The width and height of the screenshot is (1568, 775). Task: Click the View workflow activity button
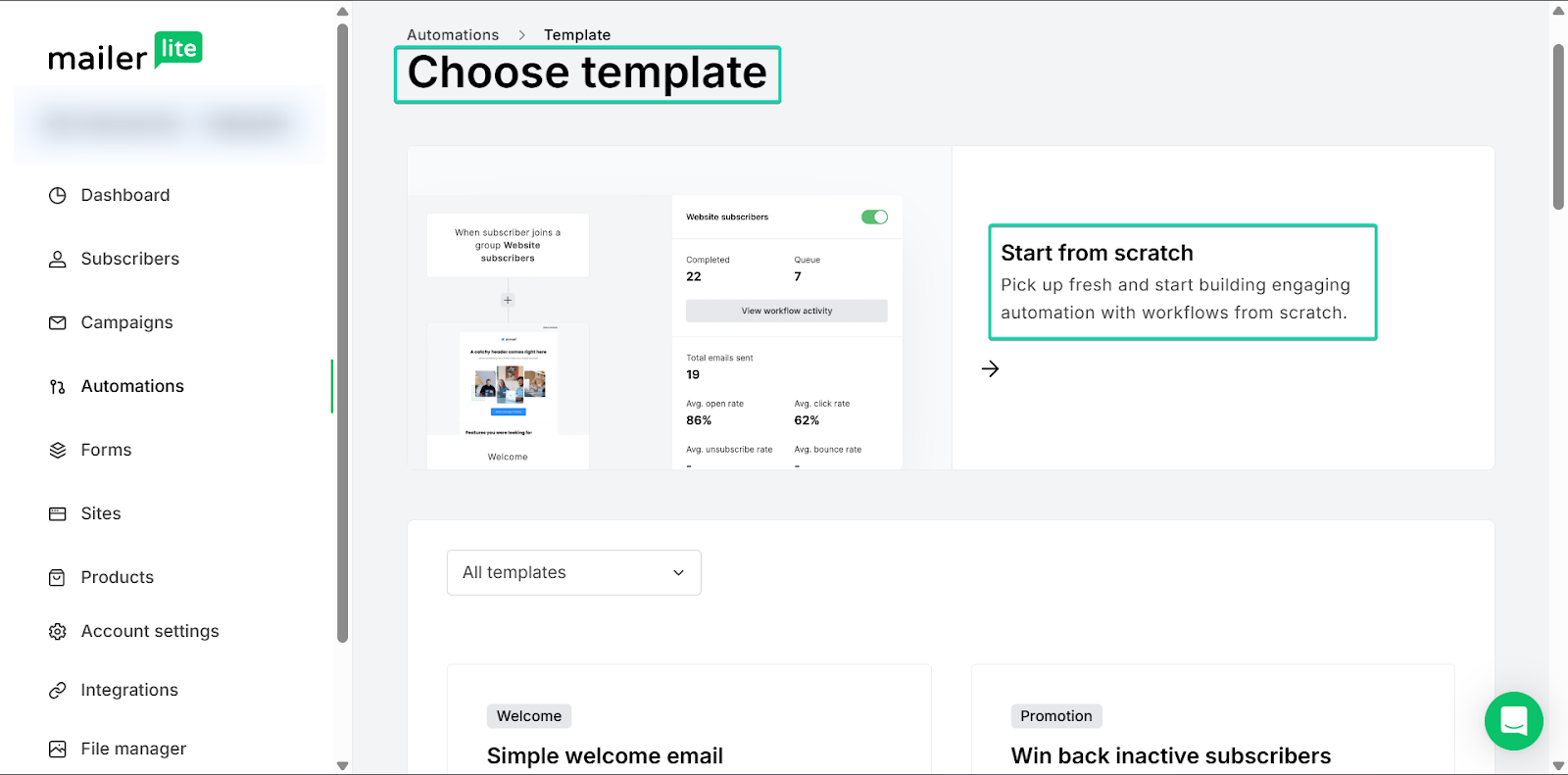pos(787,311)
